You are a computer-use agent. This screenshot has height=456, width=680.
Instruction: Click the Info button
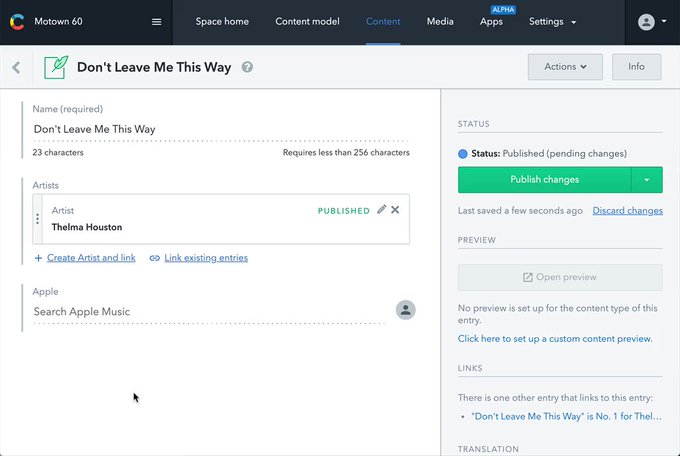tap(637, 67)
